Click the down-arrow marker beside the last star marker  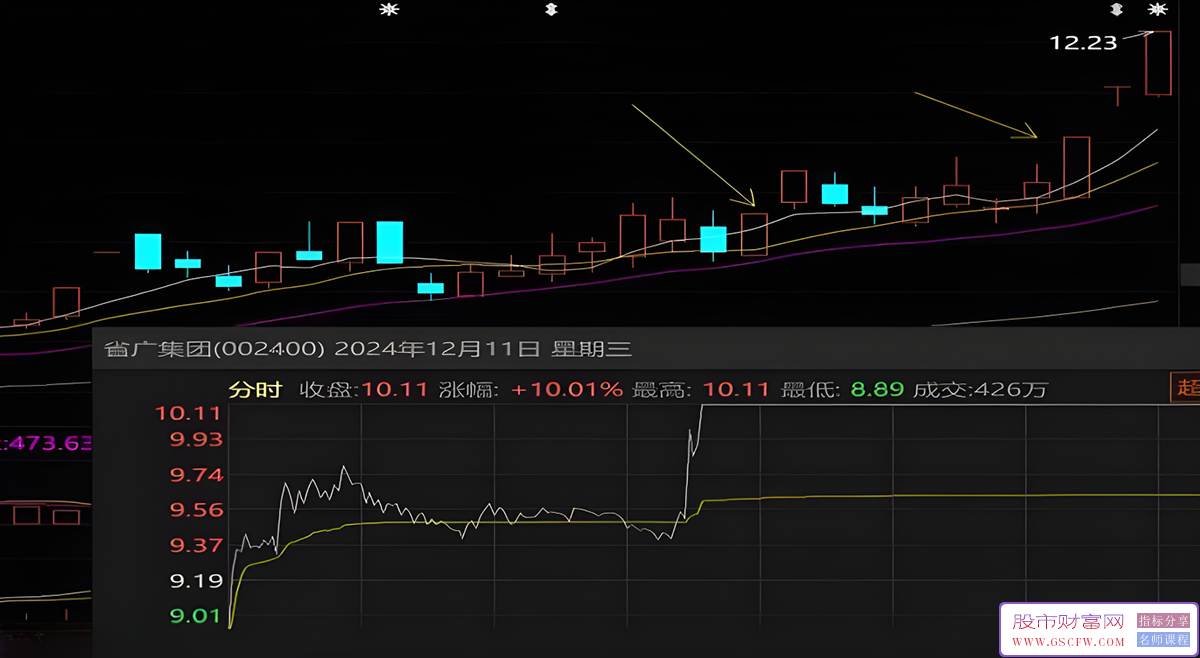1117,10
